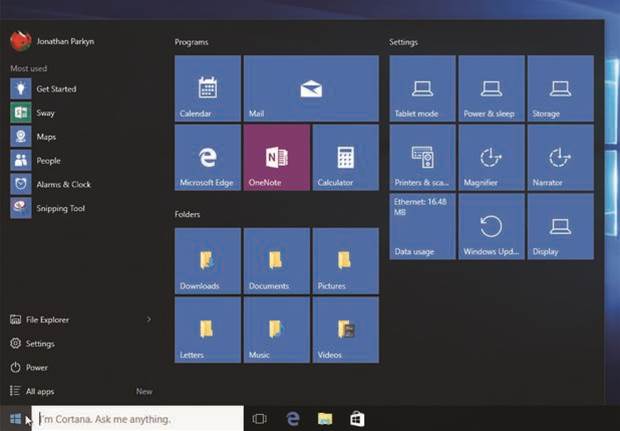This screenshot has width=620, height=431.
Task: Open the Narrator settings tile
Action: (x=560, y=157)
